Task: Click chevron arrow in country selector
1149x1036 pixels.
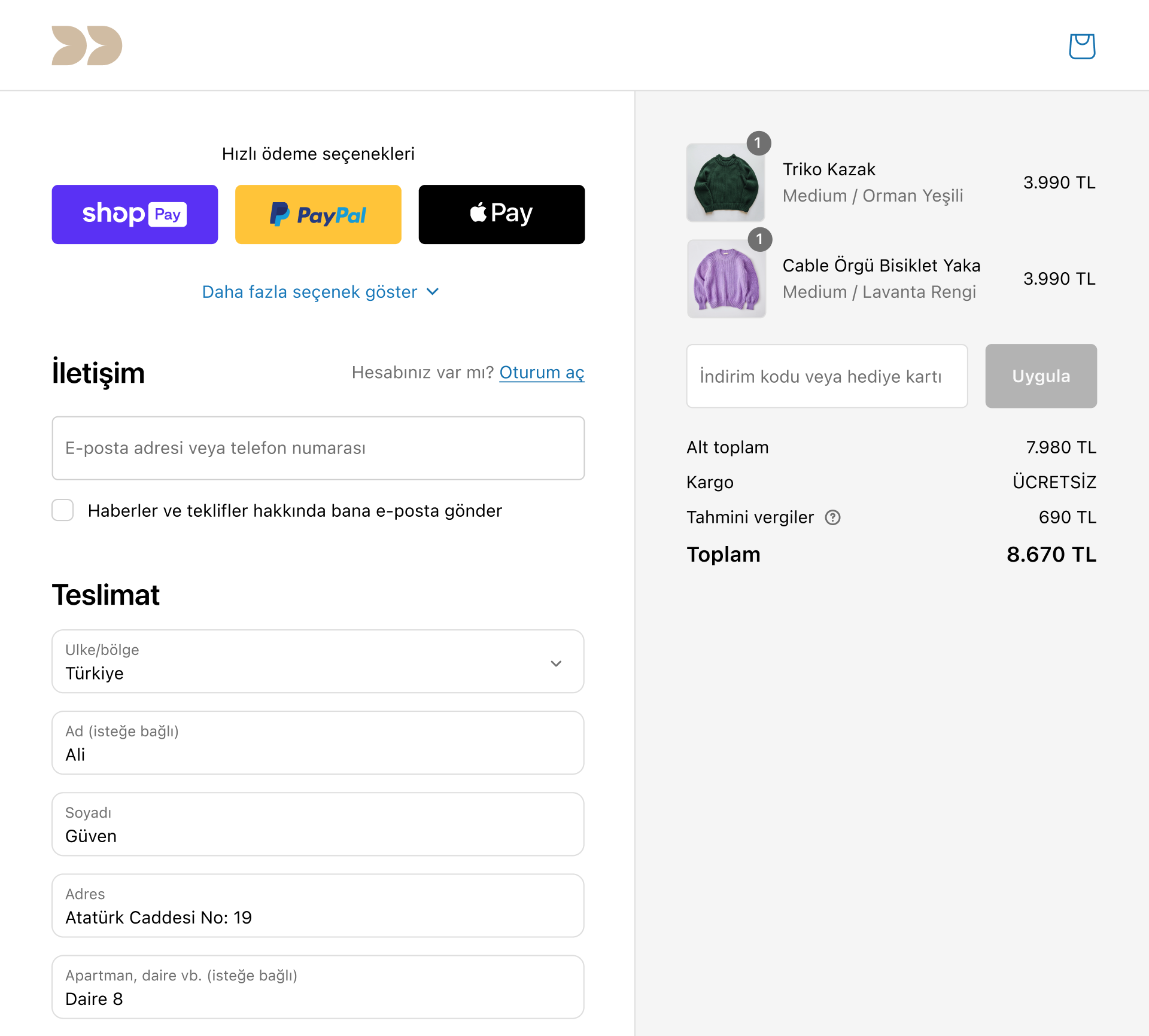Action: click(556, 663)
